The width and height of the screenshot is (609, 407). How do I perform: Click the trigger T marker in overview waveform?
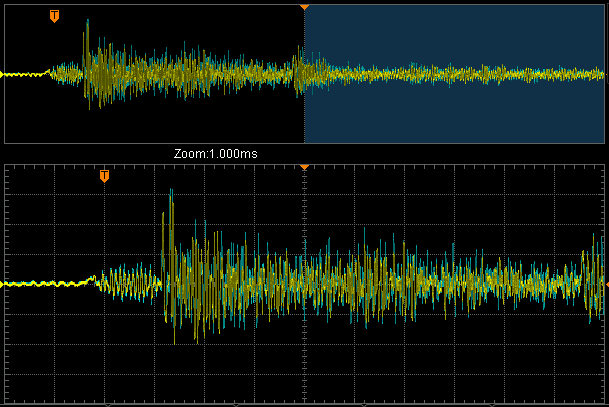(54, 16)
